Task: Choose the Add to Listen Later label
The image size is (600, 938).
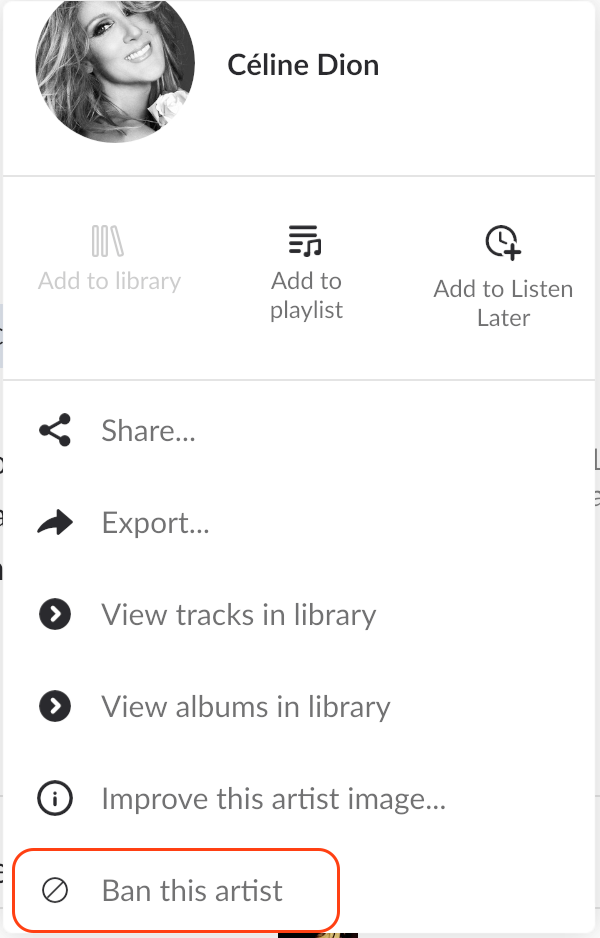Action: [x=503, y=303]
